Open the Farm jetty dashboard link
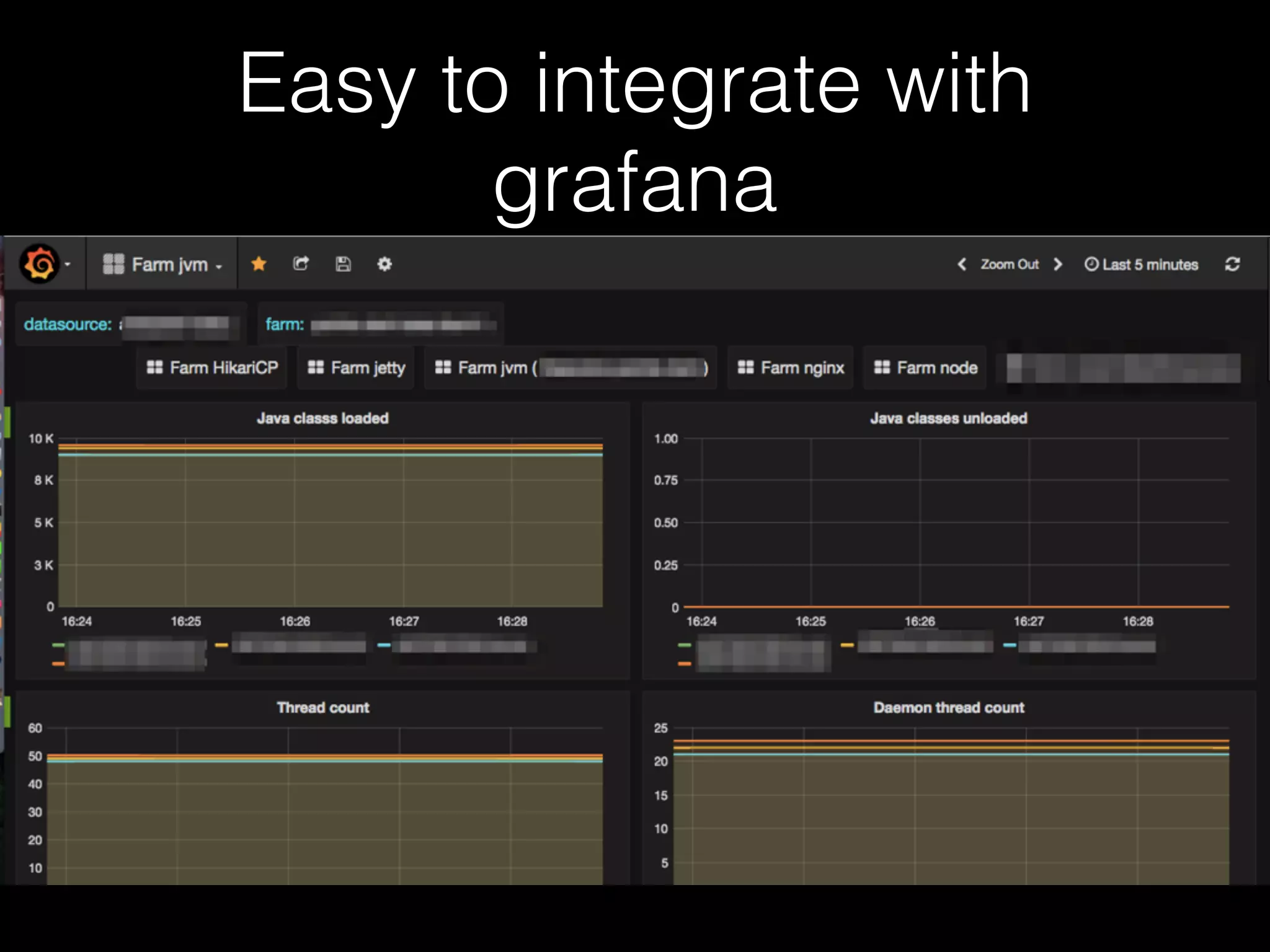The image size is (1270, 952). pos(357,368)
